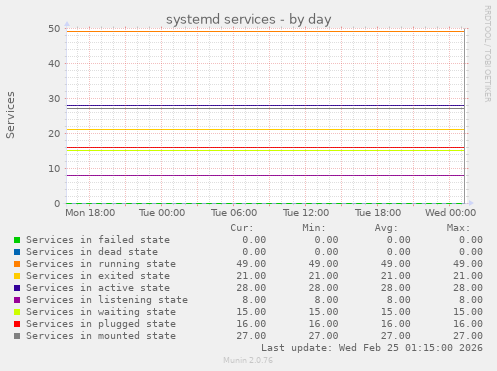Click 'Services in failed state' legend label

click(98, 240)
